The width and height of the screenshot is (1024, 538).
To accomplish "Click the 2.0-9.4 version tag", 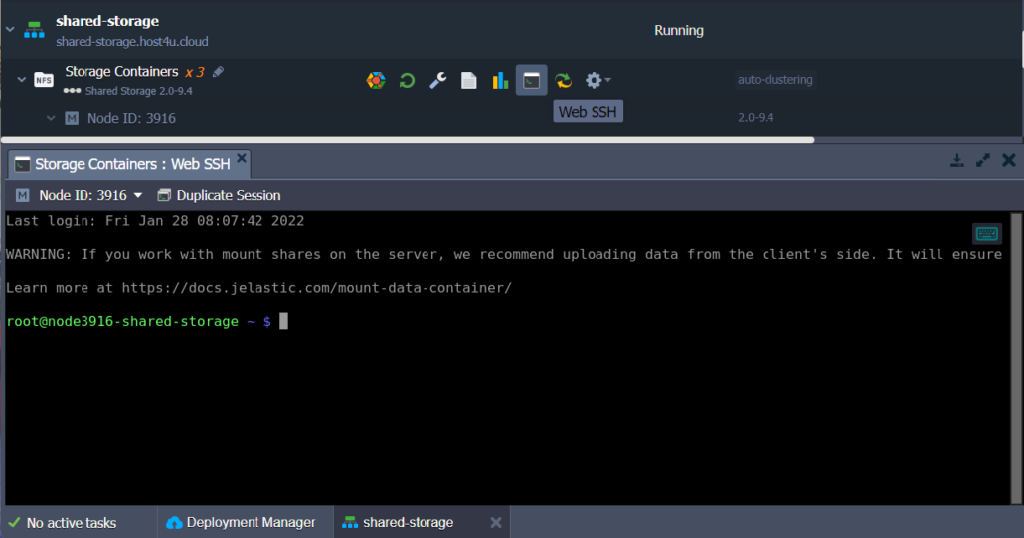I will tap(756, 118).
